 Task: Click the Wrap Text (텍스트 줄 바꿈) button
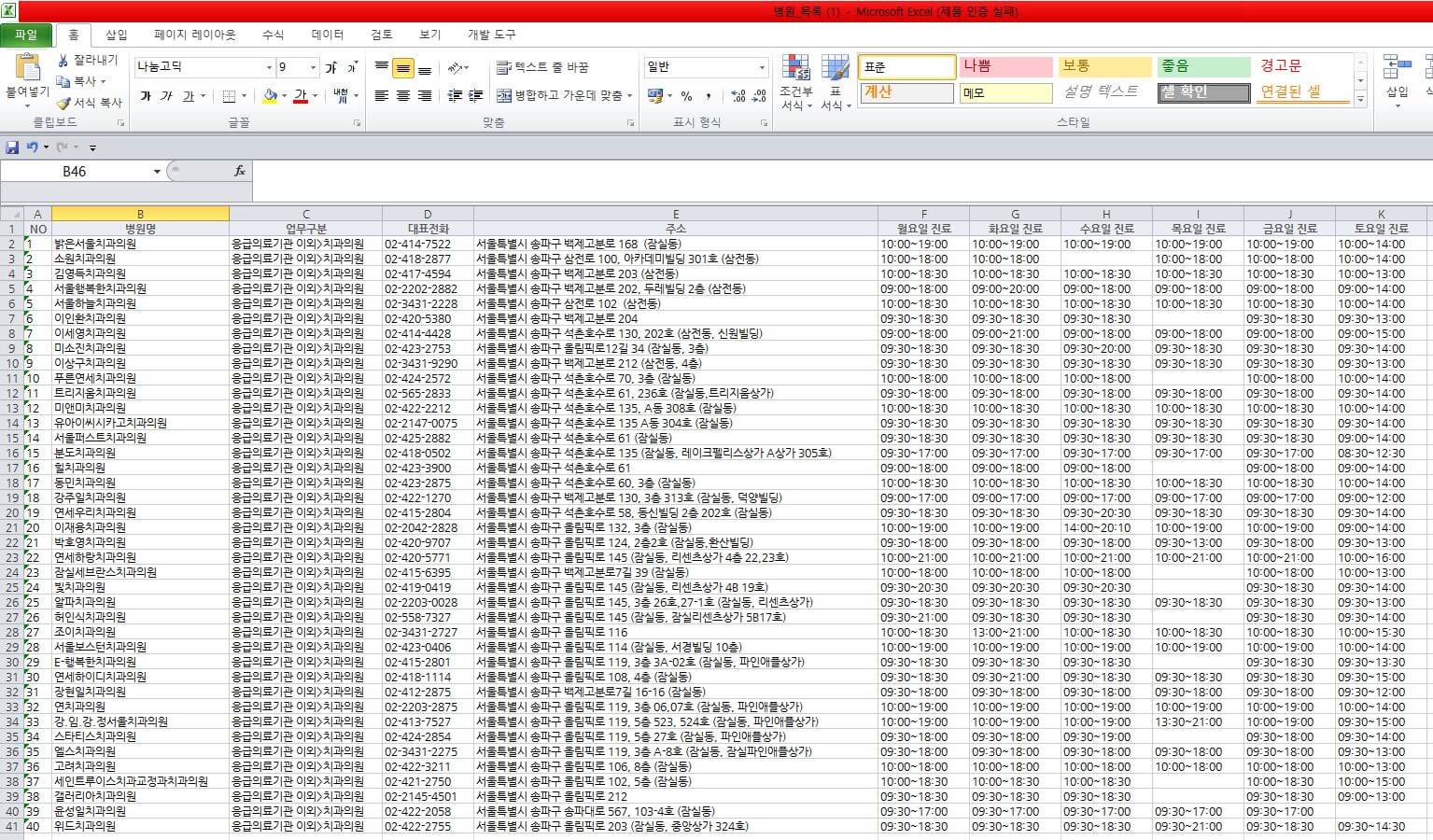[542, 67]
